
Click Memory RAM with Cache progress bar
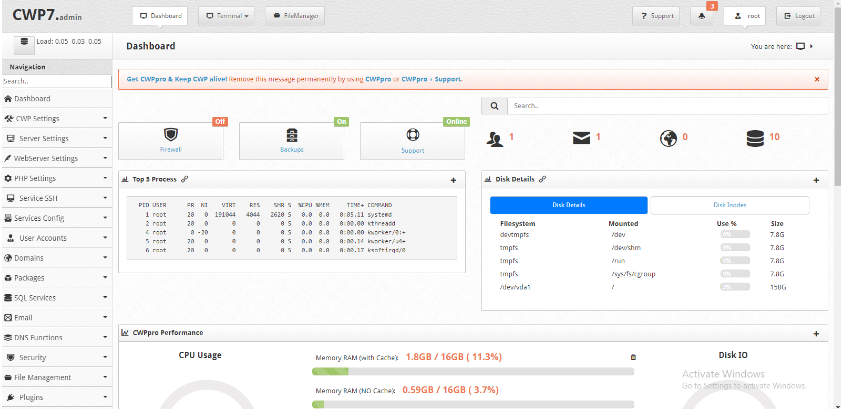[x=473, y=371]
